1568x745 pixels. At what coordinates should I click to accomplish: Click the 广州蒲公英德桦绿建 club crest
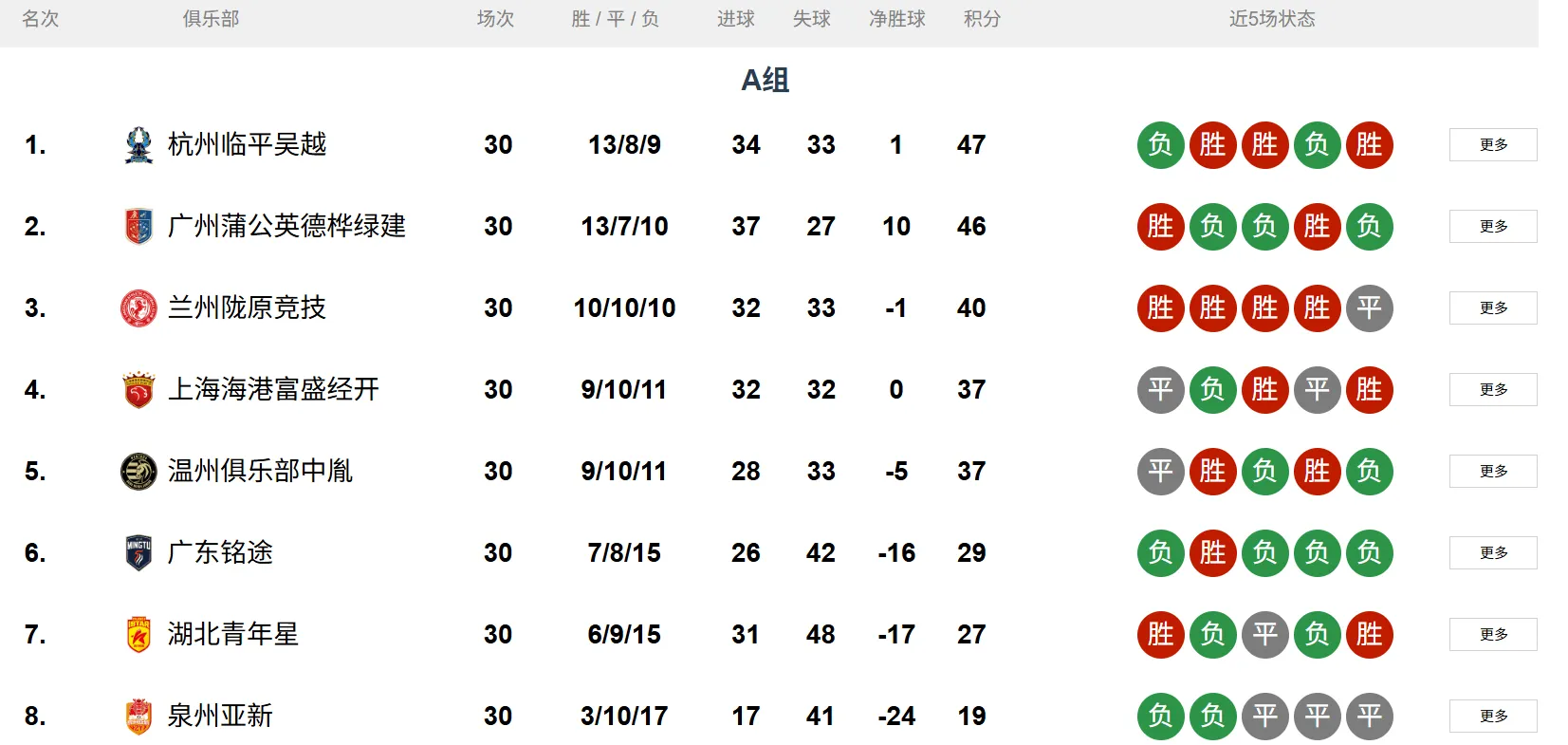pos(138,227)
